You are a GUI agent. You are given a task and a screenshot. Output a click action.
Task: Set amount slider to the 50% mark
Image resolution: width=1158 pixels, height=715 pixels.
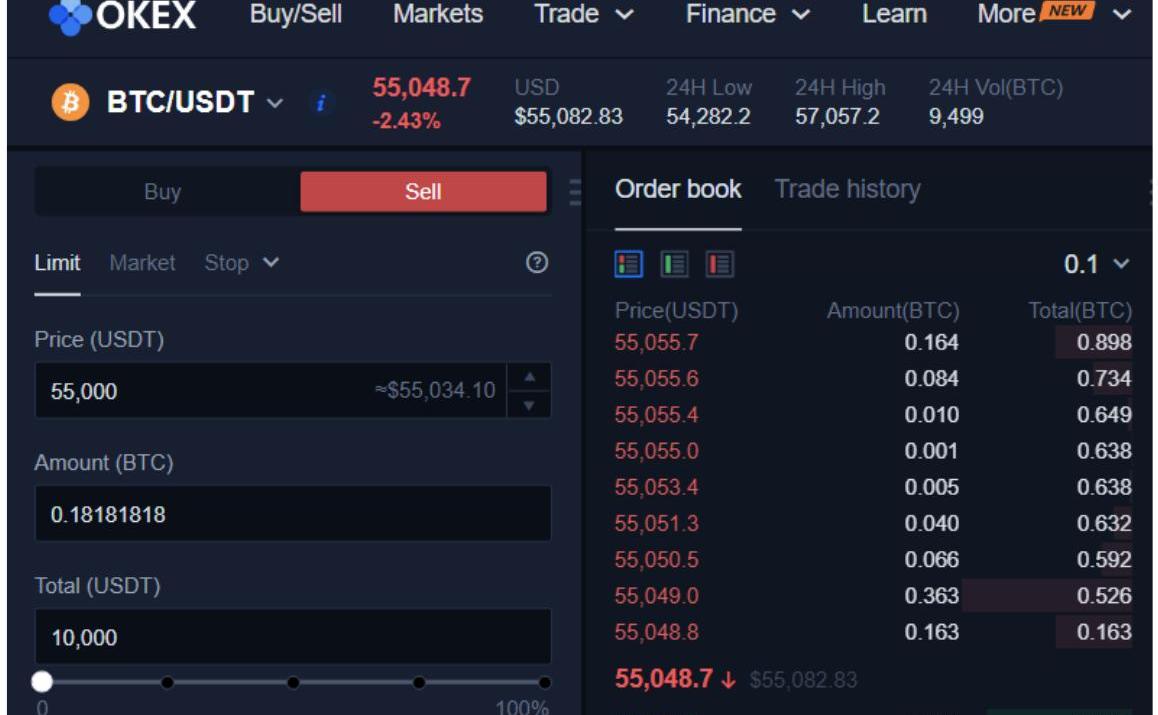293,682
